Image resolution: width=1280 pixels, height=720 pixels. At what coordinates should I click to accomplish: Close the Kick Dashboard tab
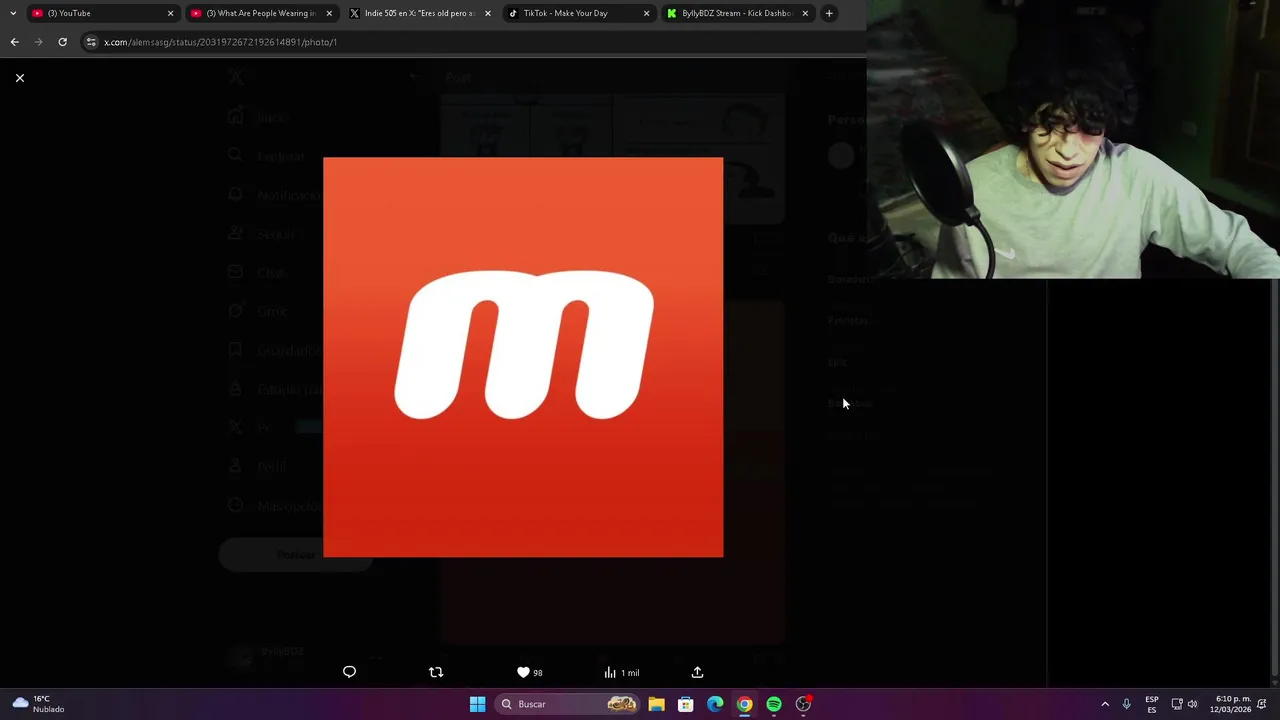pos(805,13)
